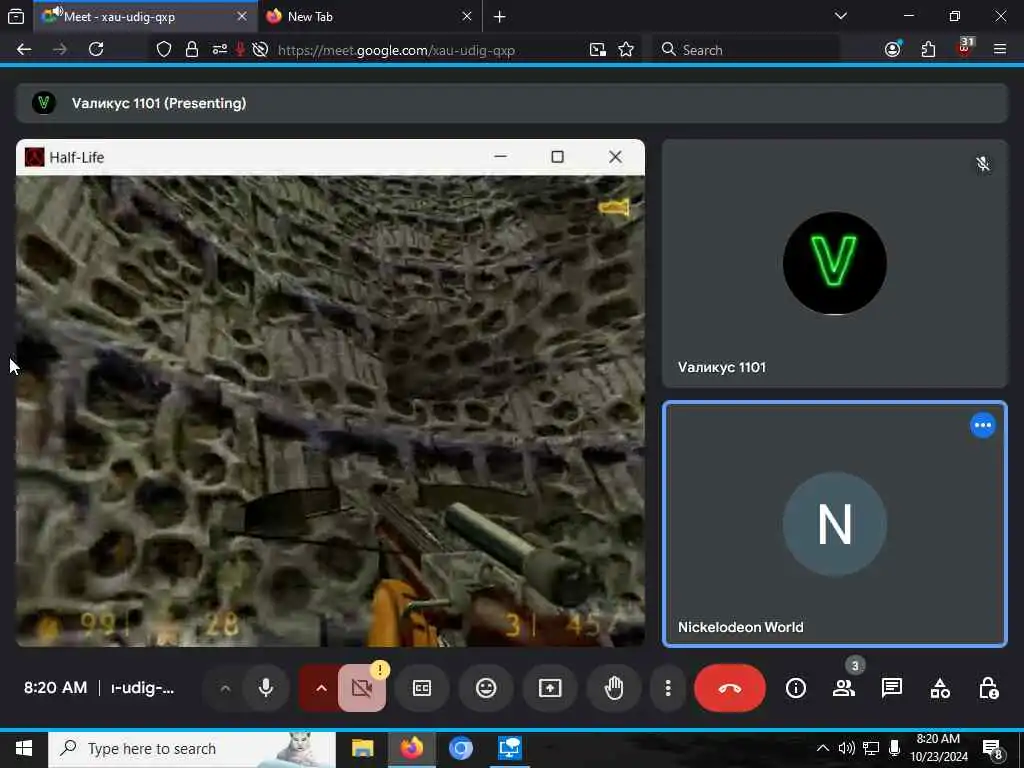
Task: Show site information padlock
Action: 191,50
